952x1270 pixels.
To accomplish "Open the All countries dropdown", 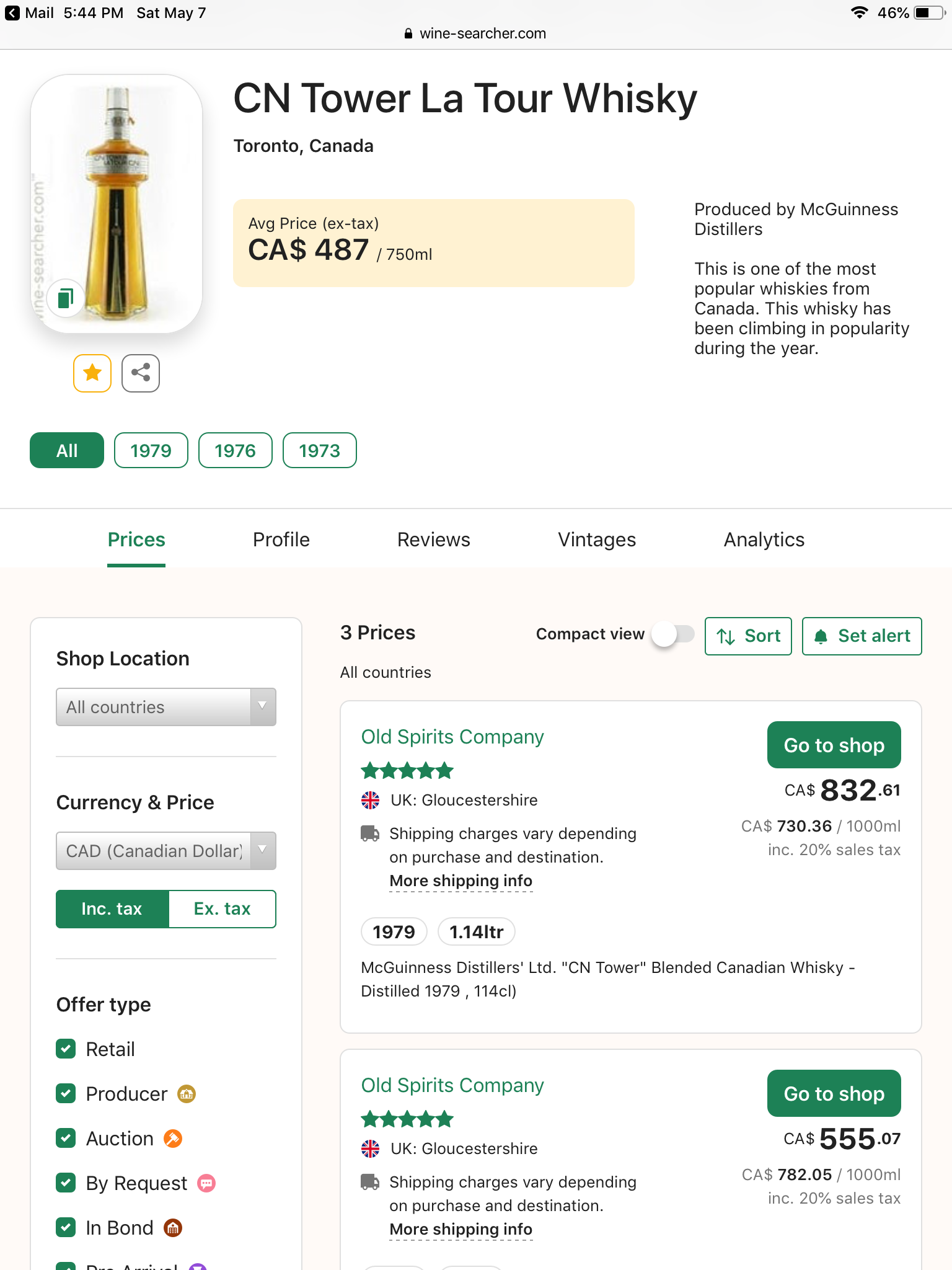I will 165,707.
